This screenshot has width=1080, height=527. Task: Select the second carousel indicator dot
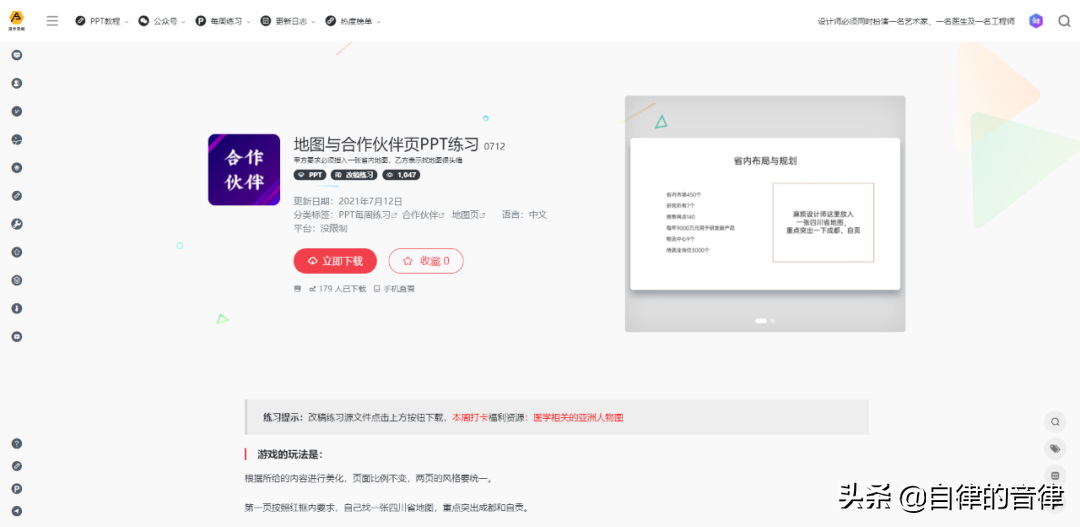pos(772,321)
